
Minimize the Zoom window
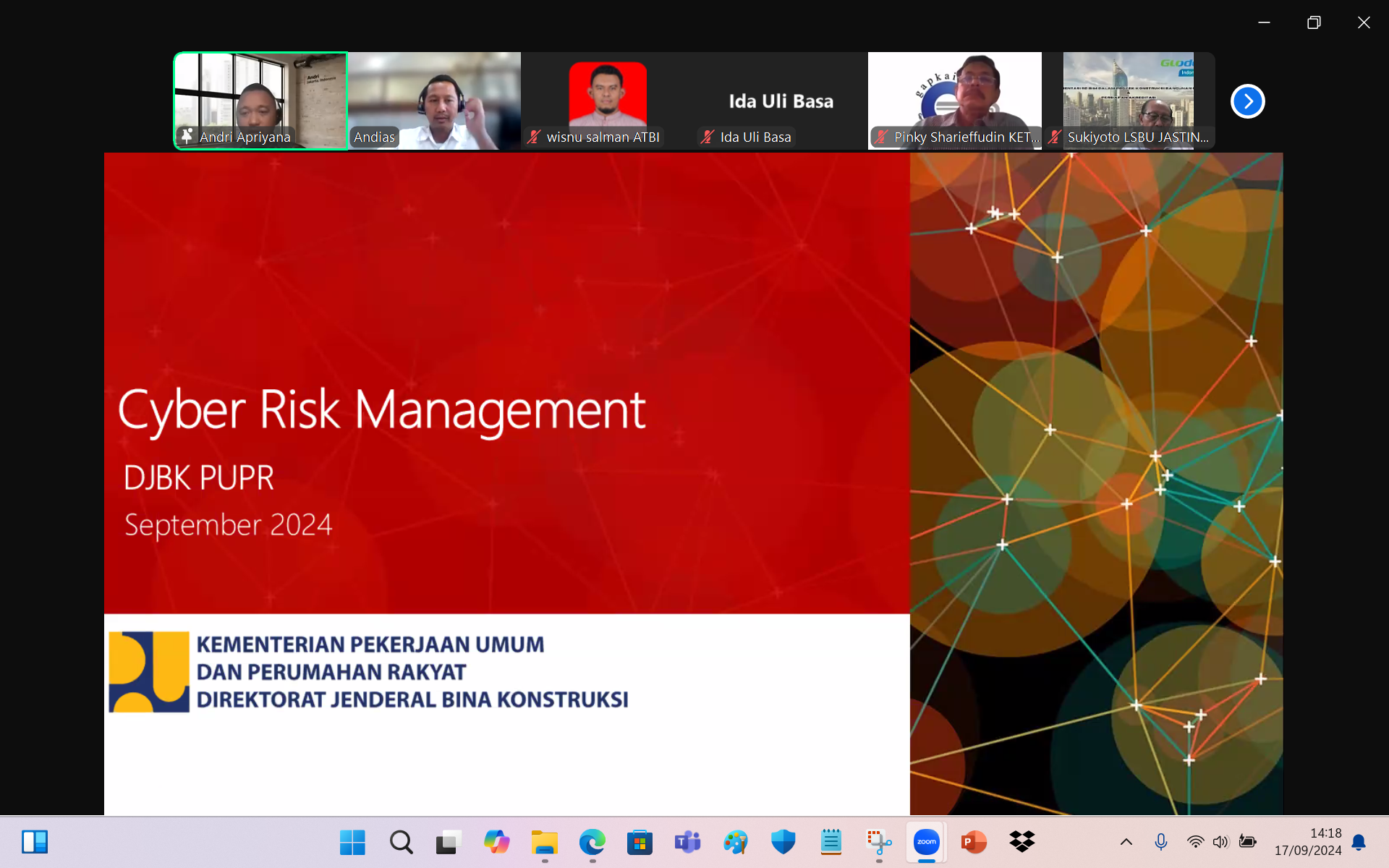click(x=1264, y=22)
